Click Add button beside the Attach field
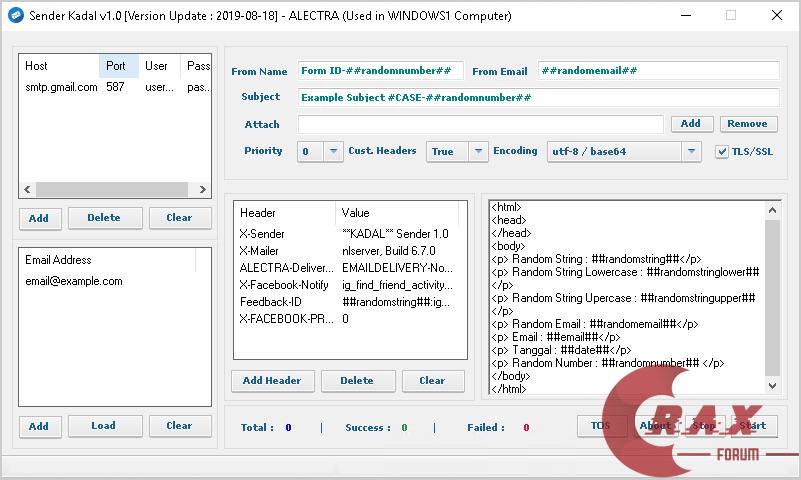Image resolution: width=801 pixels, height=480 pixels. [690, 124]
